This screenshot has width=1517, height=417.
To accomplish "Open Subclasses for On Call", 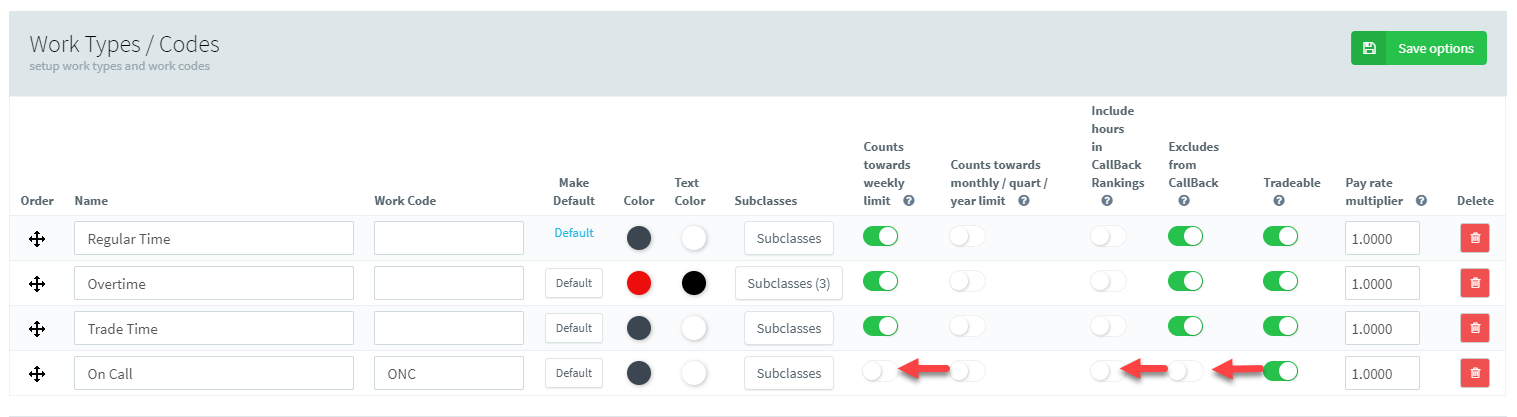I will (788, 373).
